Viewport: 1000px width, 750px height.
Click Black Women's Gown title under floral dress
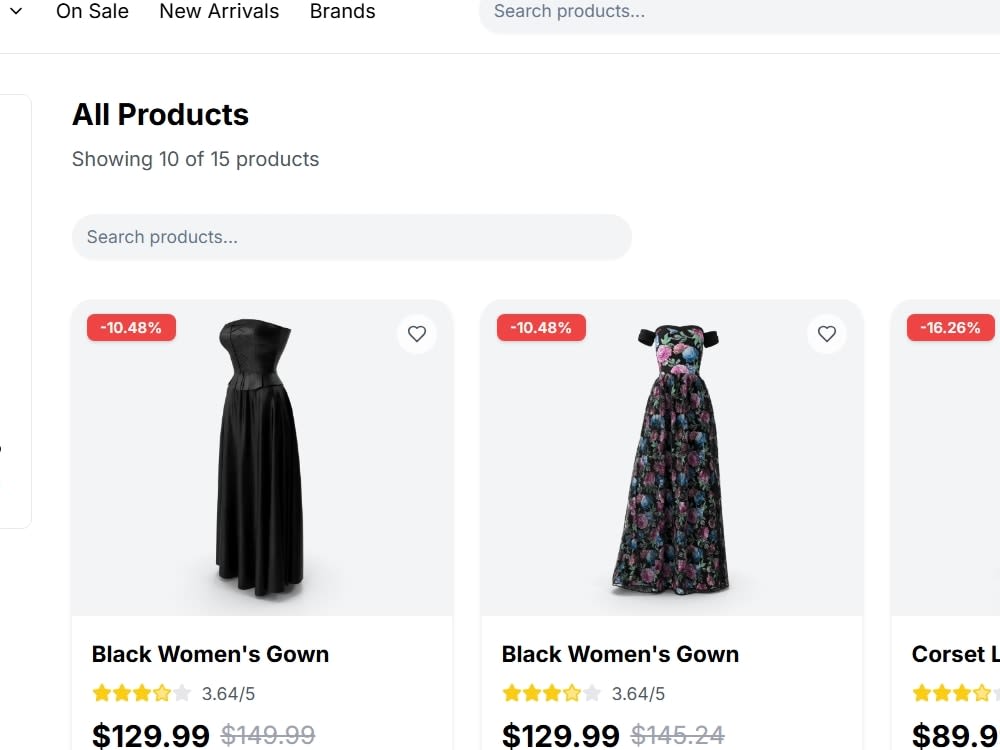pos(620,654)
